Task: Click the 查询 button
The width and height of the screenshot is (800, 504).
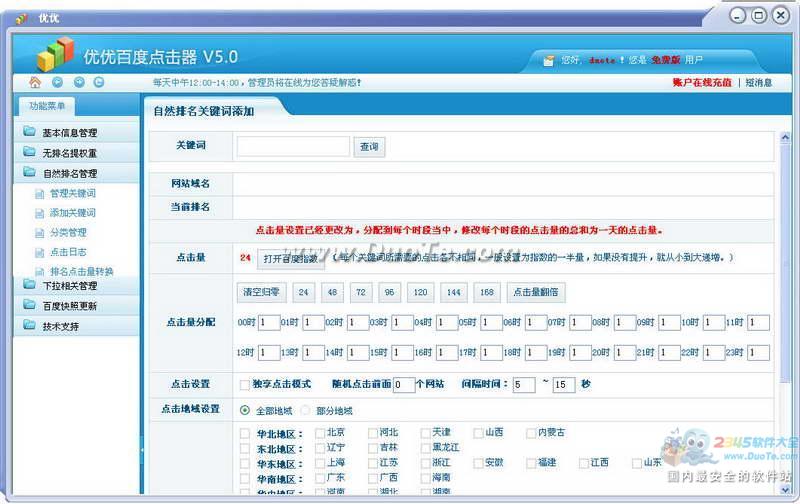Action: point(369,147)
